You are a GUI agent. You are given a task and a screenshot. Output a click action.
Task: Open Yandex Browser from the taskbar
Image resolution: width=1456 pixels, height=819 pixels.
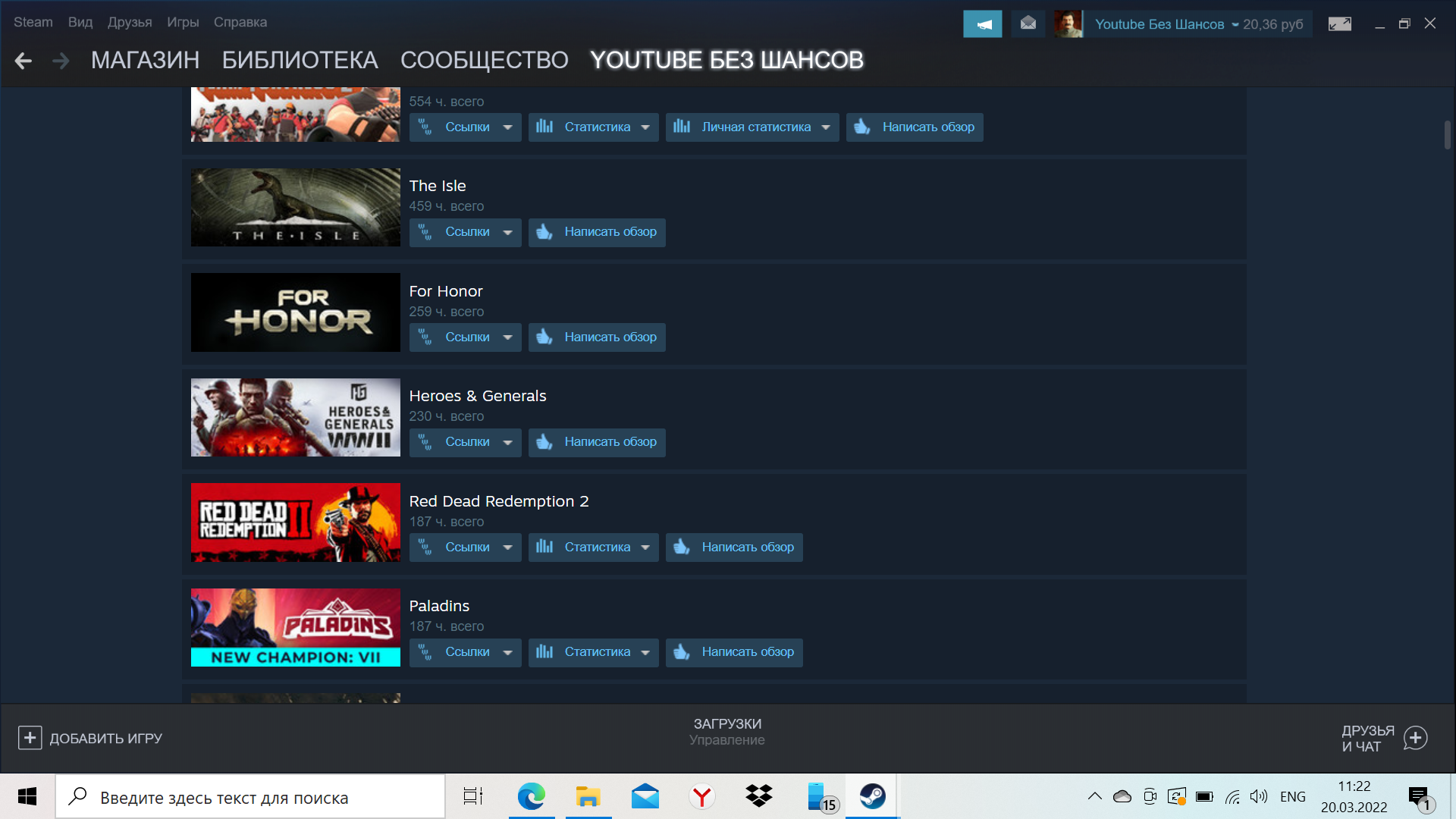(701, 796)
